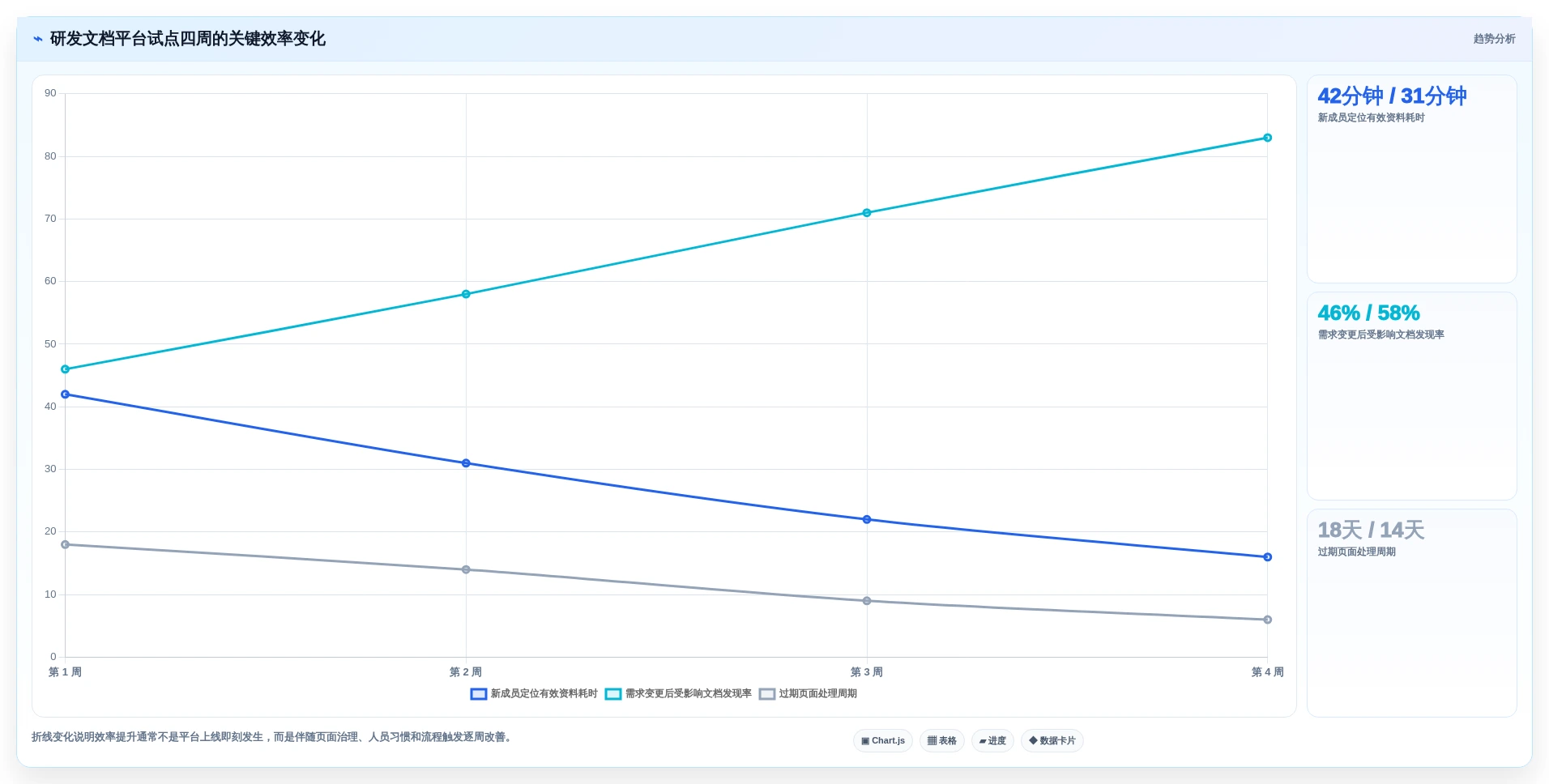This screenshot has height=784, width=1549.
Task: Select the gray data point at 第 1 周
Action: [66, 544]
